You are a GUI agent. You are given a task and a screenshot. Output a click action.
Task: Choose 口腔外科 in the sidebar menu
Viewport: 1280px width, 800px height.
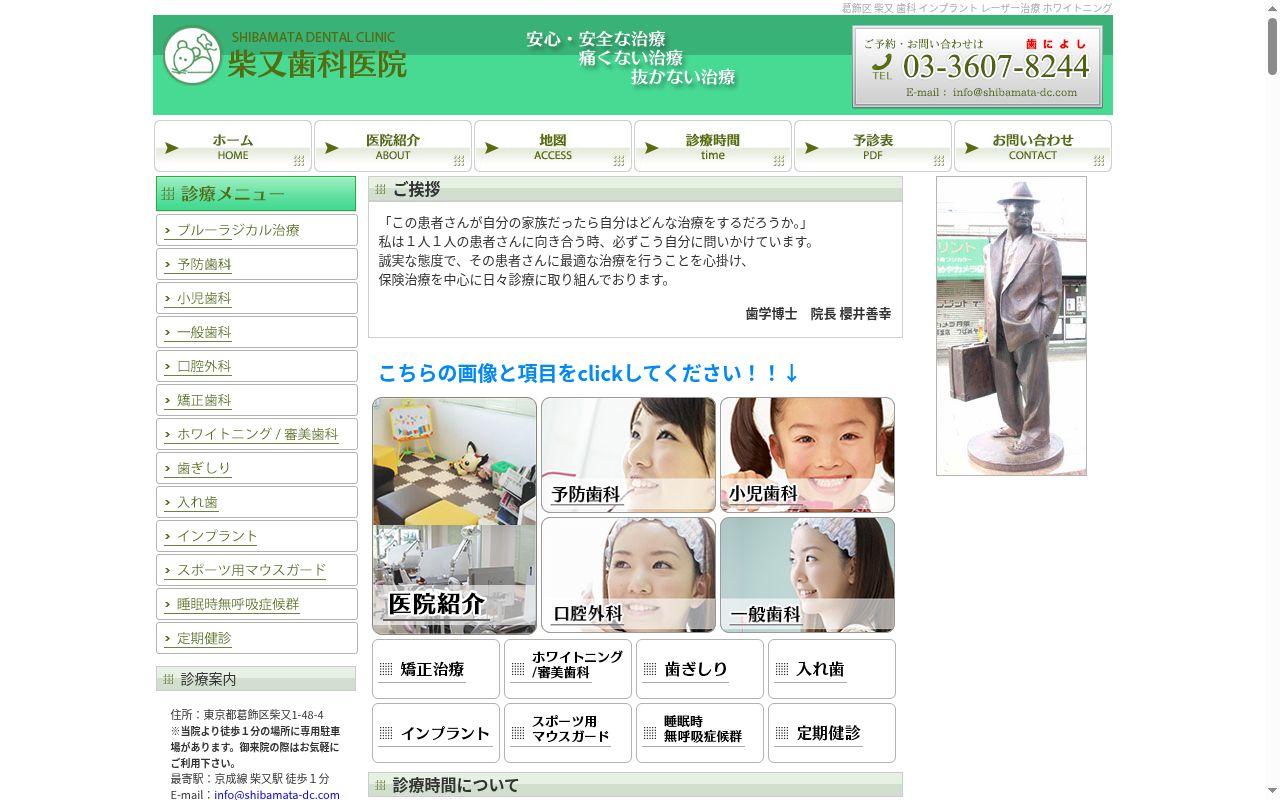[257, 366]
